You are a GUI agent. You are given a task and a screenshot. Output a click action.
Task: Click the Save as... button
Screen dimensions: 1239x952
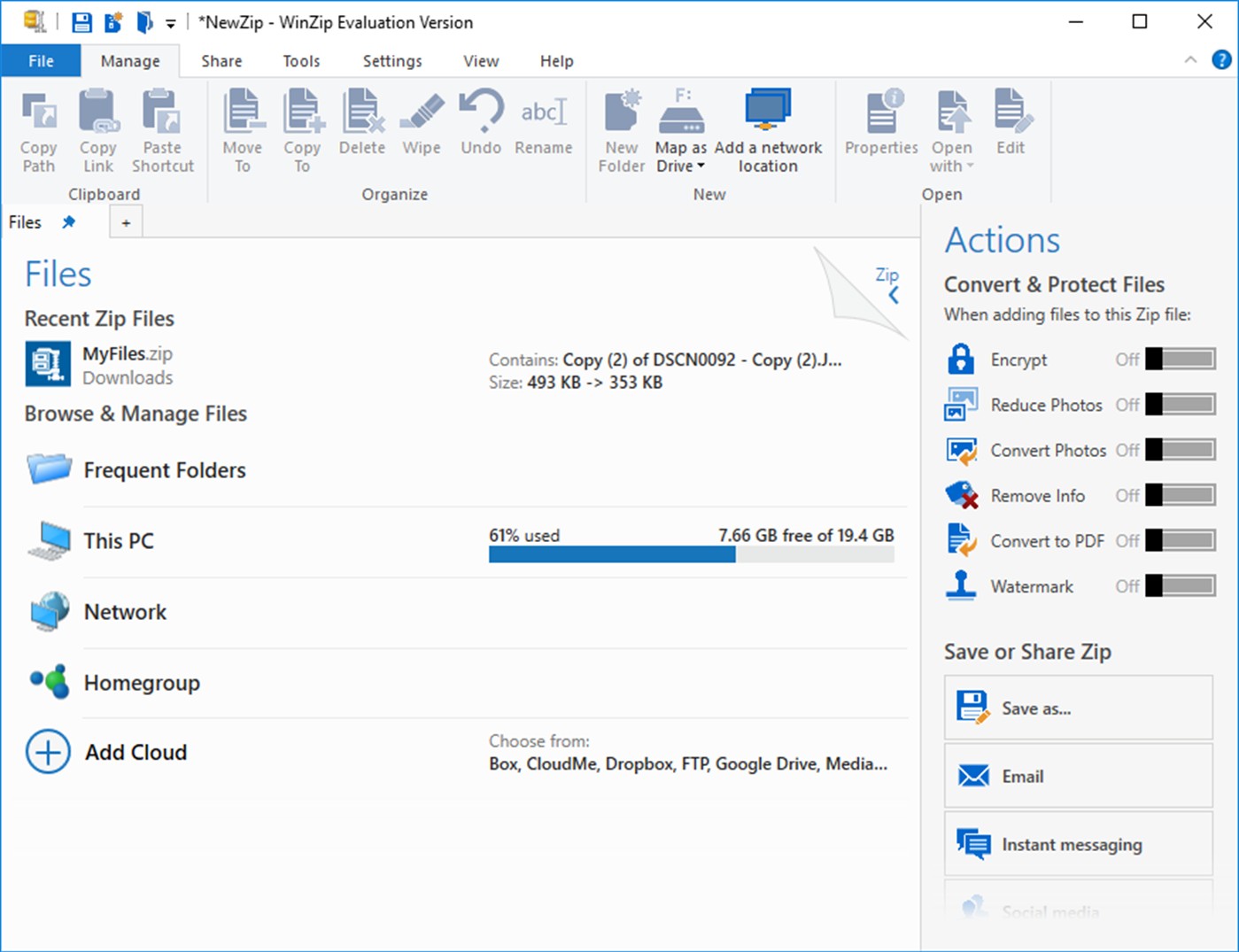pyautogui.click(x=1078, y=708)
